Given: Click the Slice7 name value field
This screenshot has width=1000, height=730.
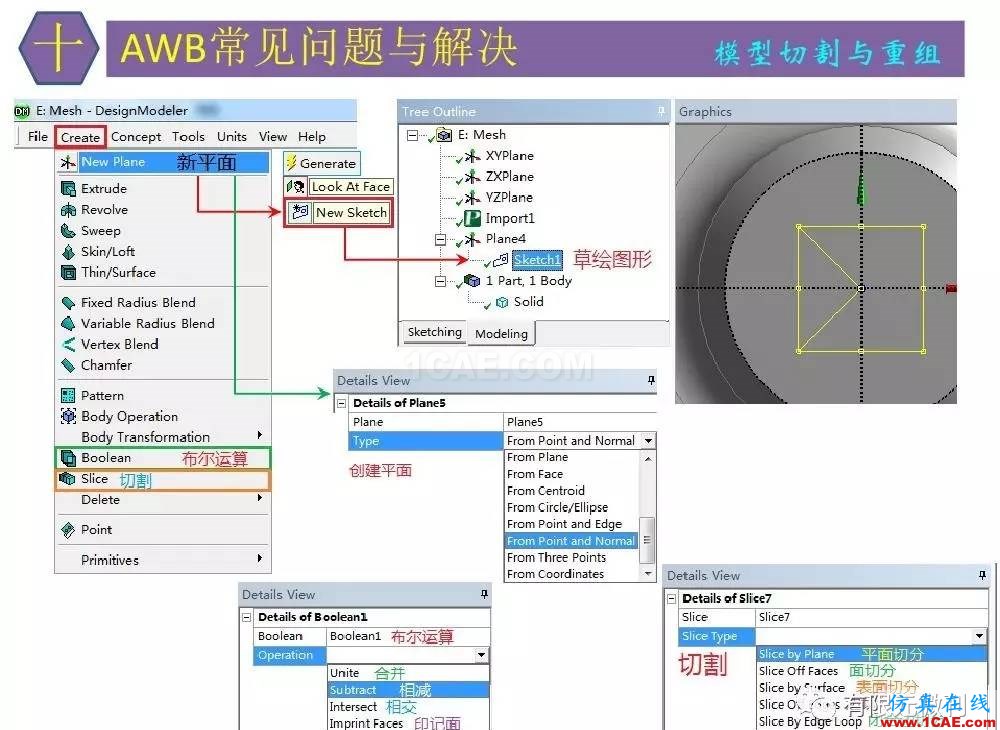Looking at the screenshot, I should 871,617.
